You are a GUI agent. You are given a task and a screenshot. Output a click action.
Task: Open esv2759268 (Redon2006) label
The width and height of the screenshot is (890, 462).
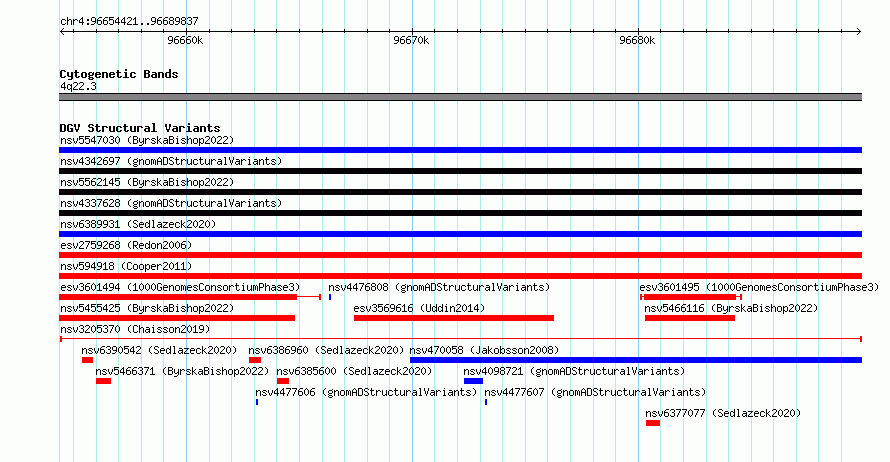[x=126, y=245]
